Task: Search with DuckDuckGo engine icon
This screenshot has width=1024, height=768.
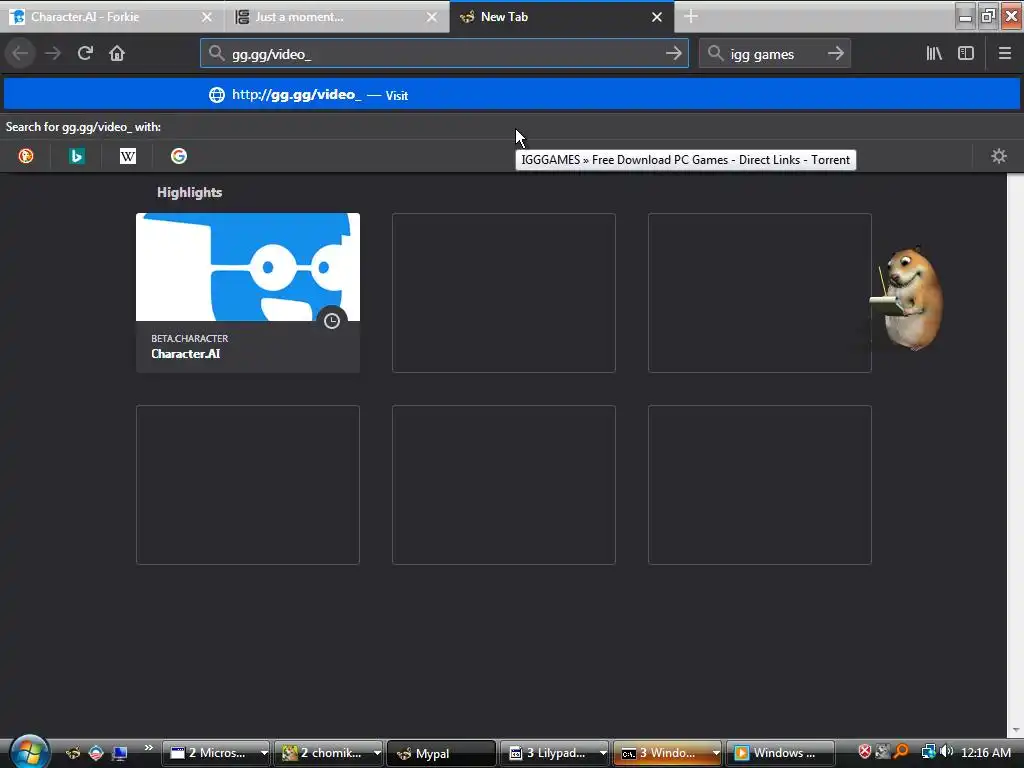Action: 26,156
